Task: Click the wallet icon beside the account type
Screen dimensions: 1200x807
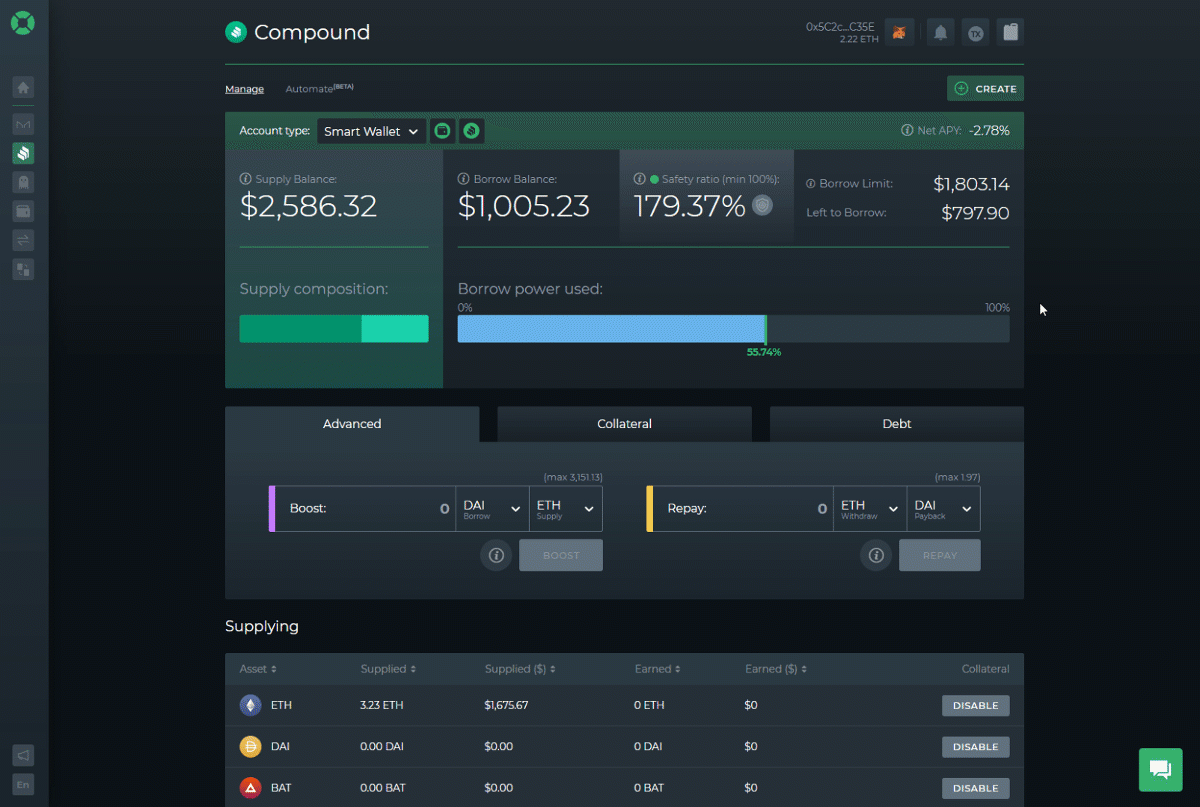Action: click(x=443, y=131)
